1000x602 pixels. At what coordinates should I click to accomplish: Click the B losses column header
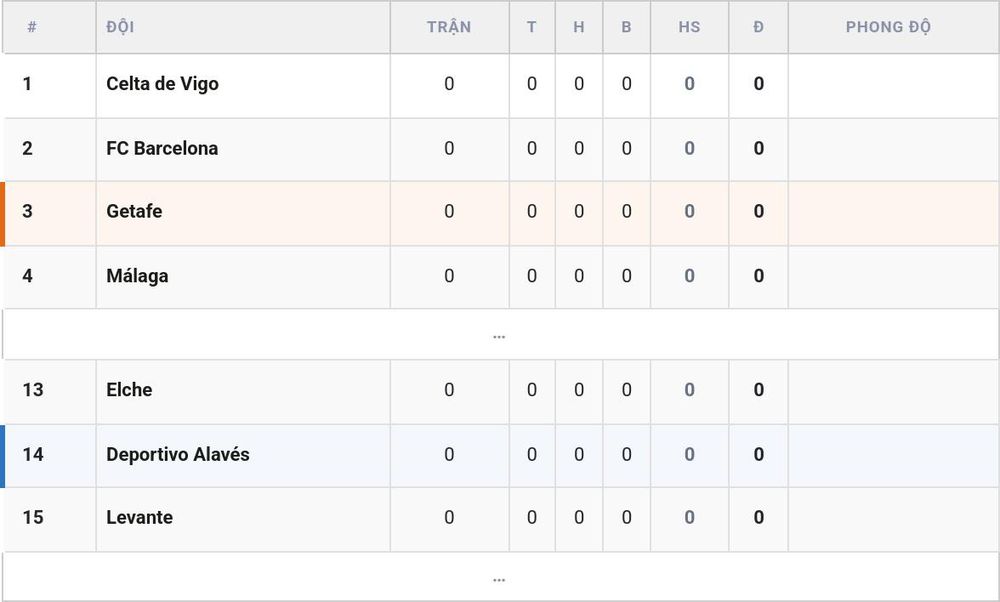click(626, 27)
